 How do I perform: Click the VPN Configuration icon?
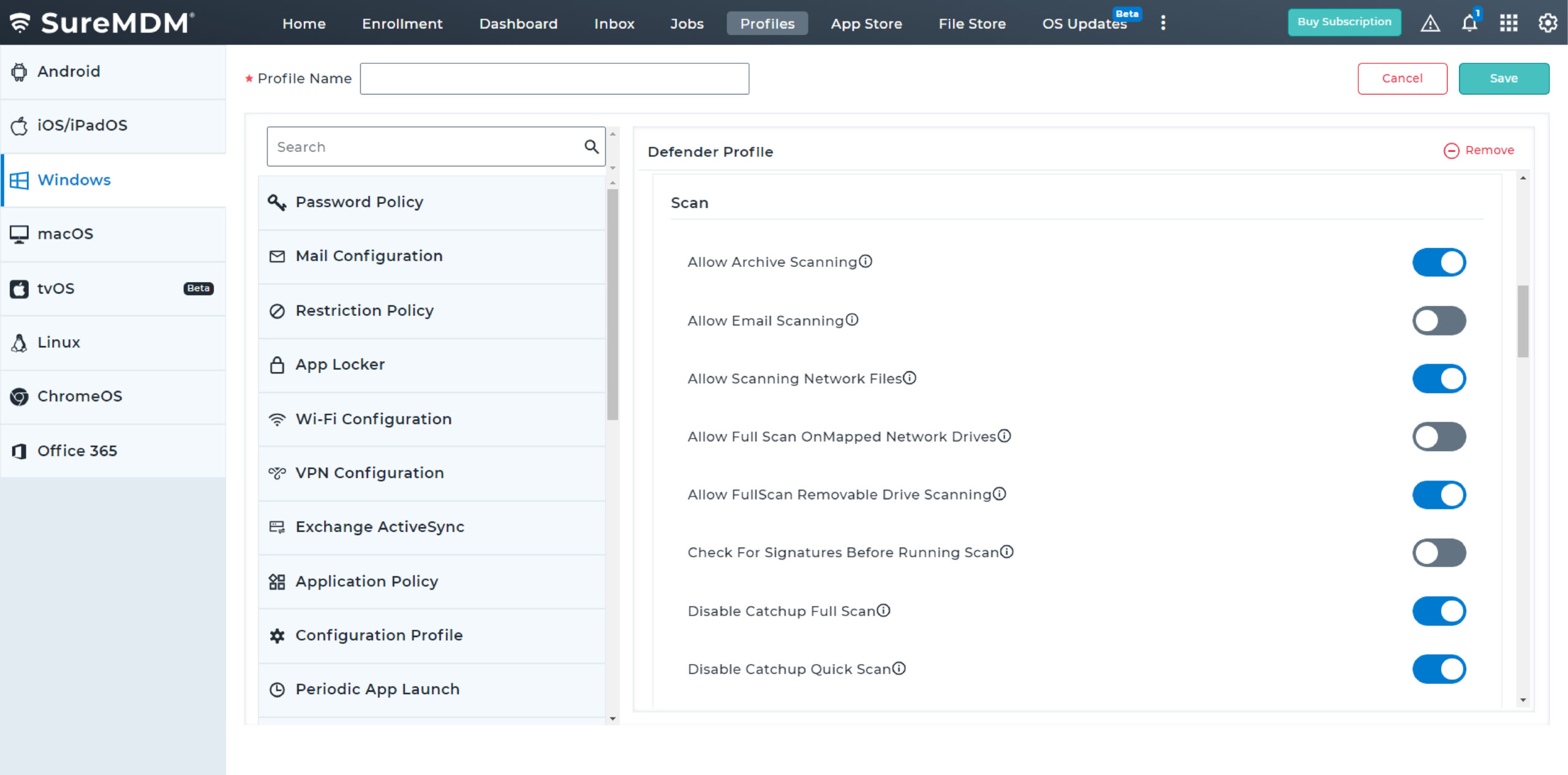click(x=277, y=473)
